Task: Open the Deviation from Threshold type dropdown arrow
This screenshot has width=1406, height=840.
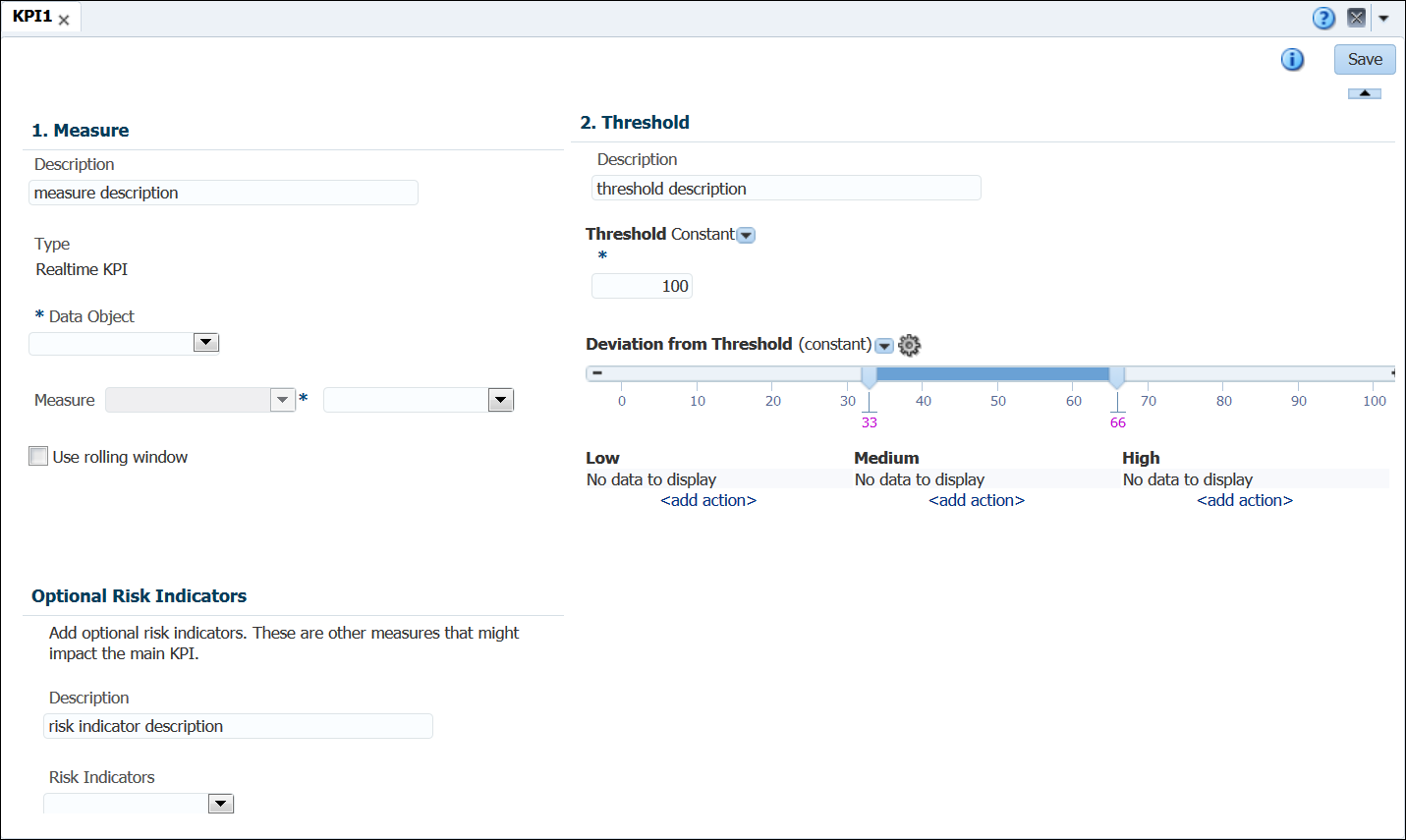Action: point(884,346)
